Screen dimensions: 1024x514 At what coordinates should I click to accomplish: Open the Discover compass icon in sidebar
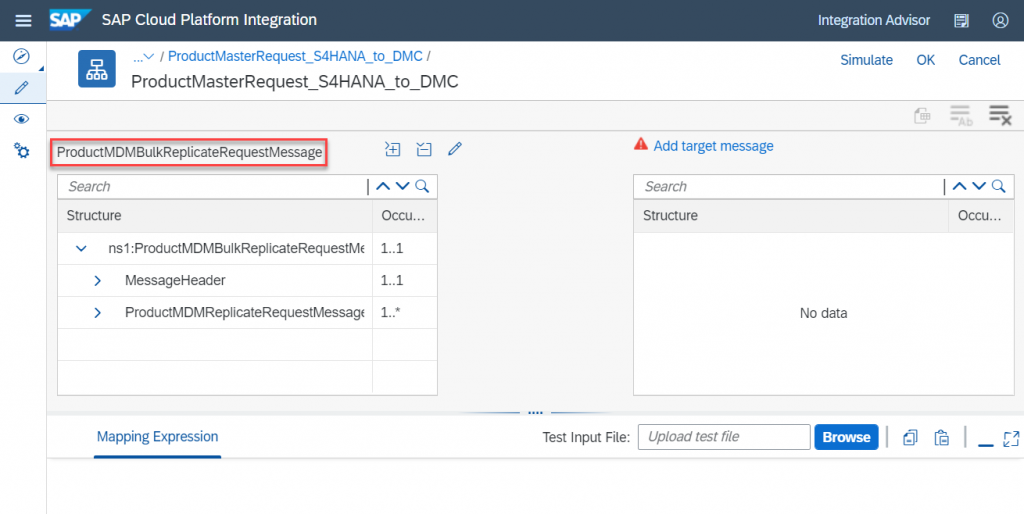22,56
